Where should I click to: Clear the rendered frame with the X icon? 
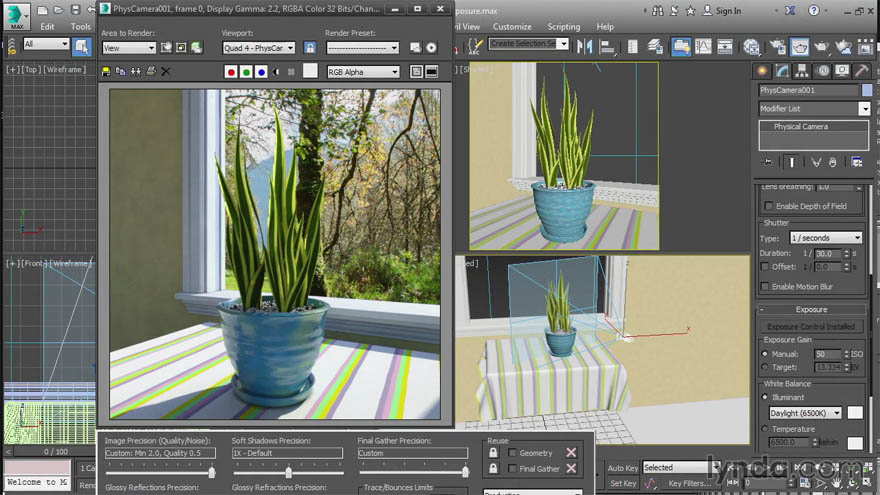coord(166,72)
